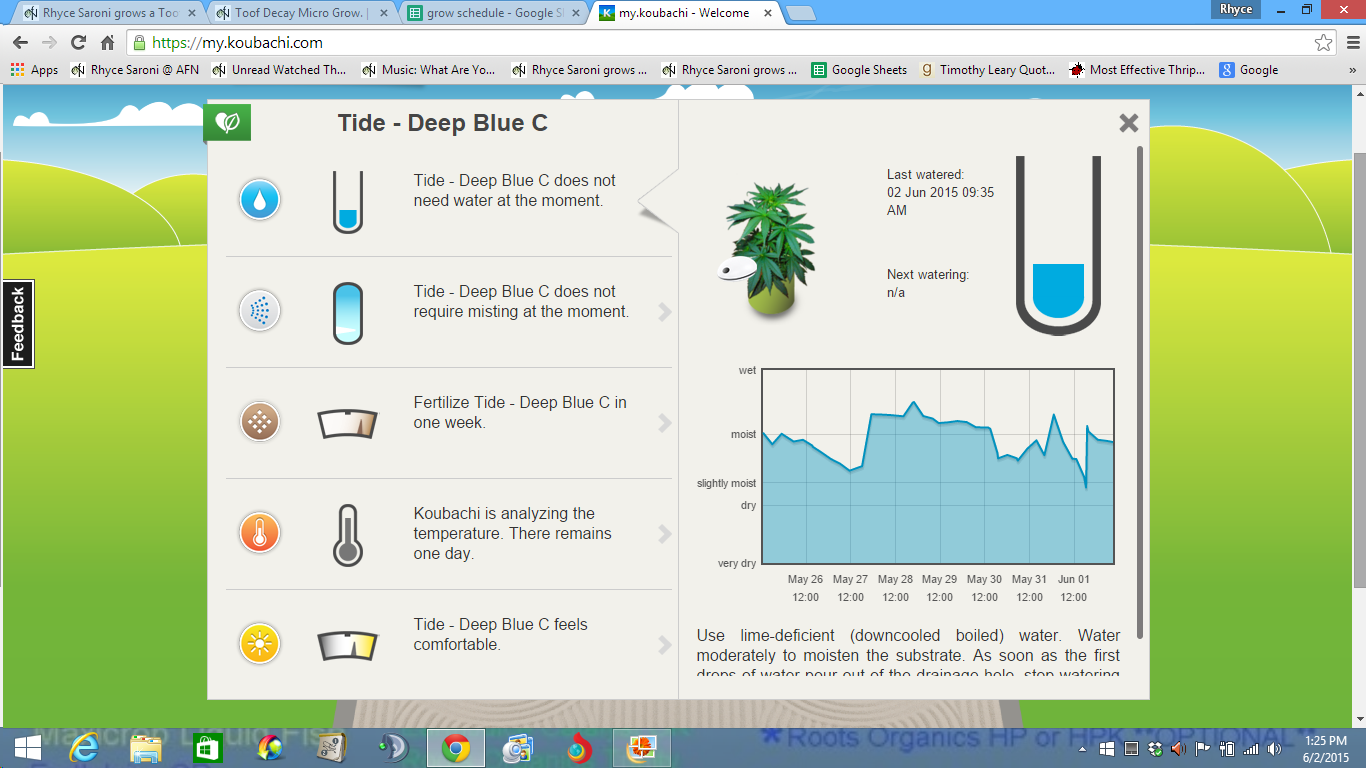Click the fertilizer level gauge icon
Image resolution: width=1366 pixels, height=768 pixels.
[348, 424]
